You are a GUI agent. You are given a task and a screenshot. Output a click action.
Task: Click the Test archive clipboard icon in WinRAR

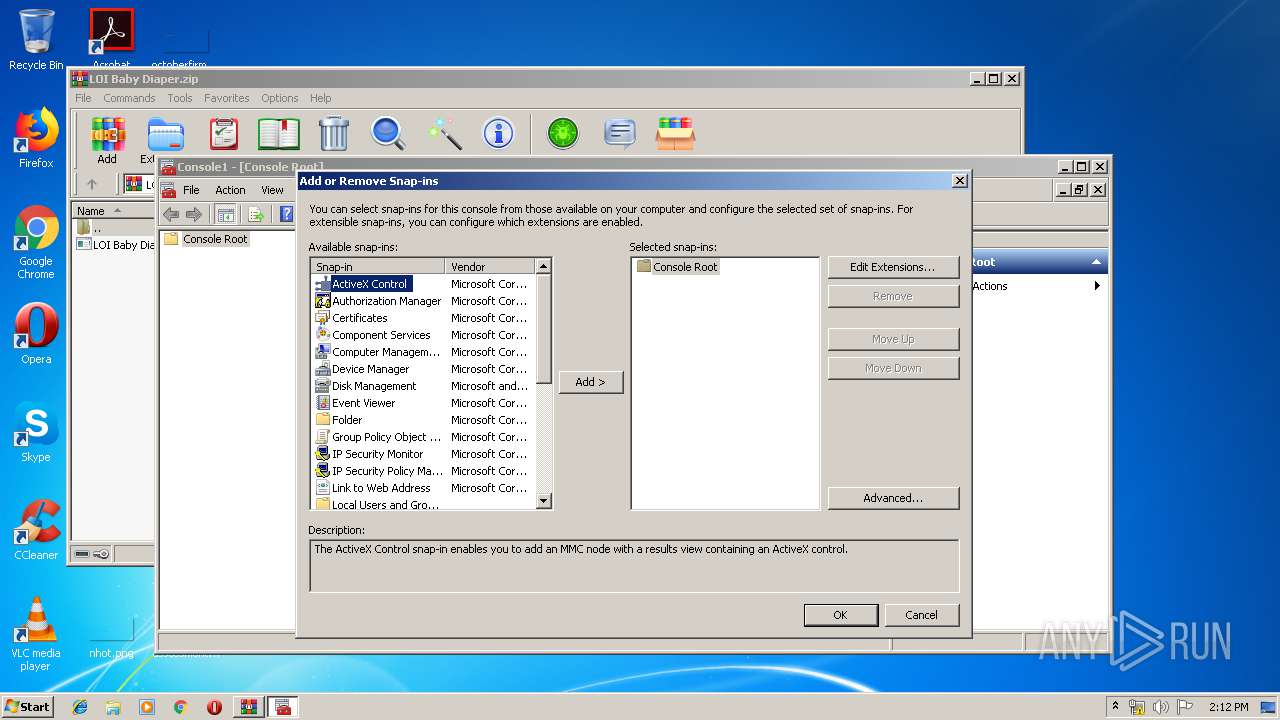(223, 133)
